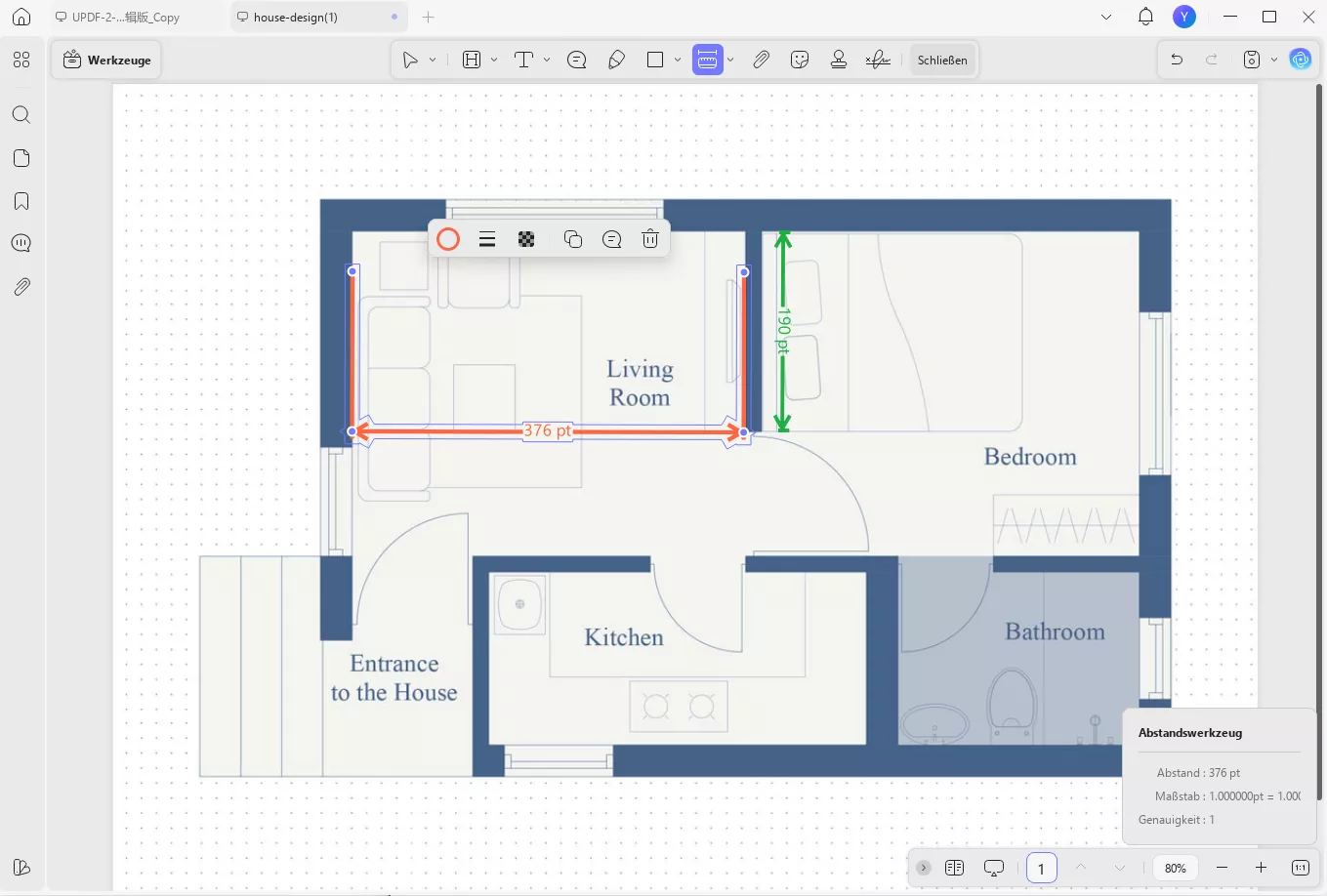Switch to the UPDF-2 Copy tab
This screenshot has height=896, width=1327.
[x=125, y=17]
